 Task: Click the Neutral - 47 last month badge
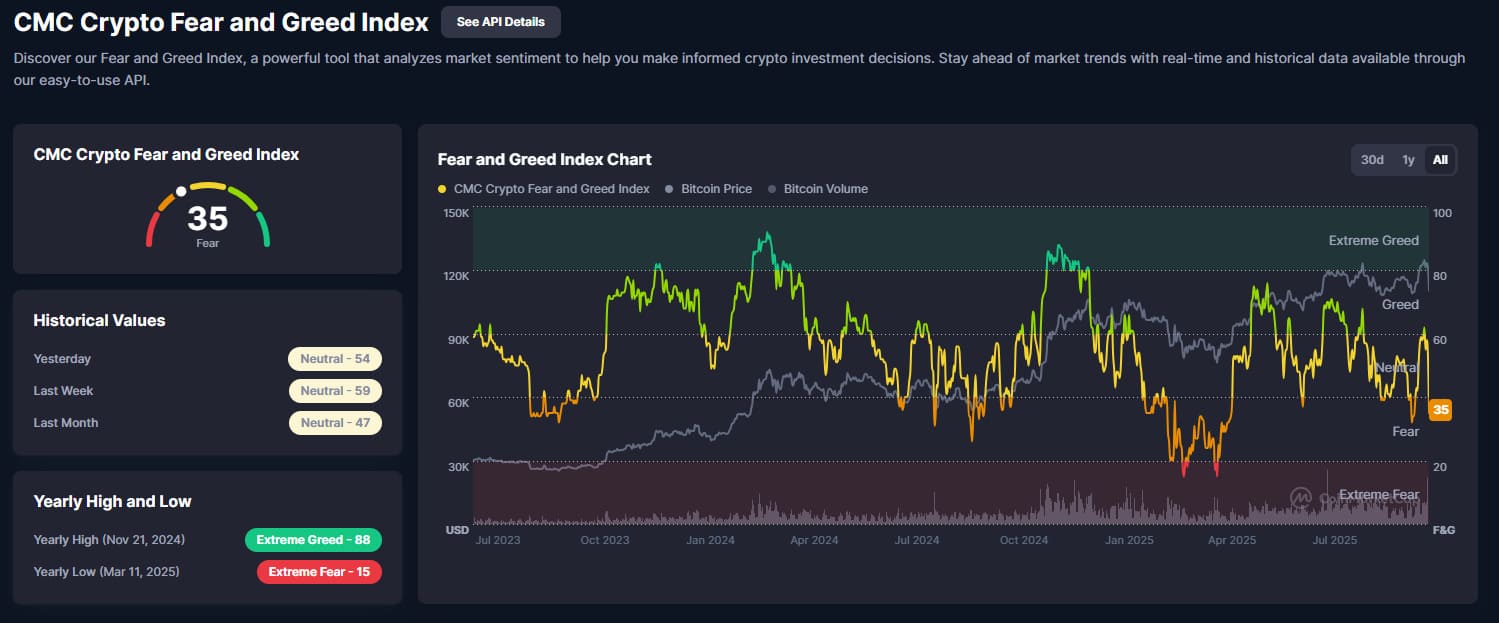335,423
